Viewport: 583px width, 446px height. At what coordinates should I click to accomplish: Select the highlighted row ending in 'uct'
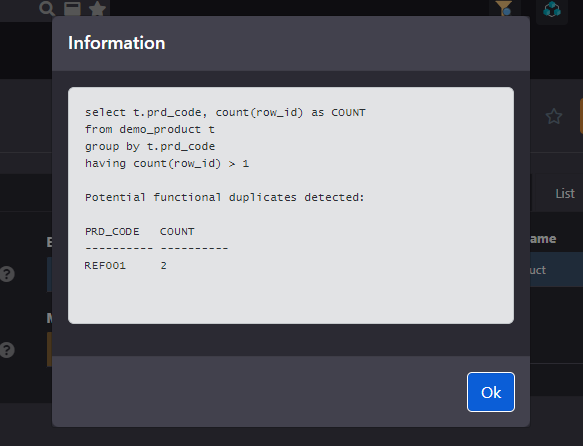(556, 270)
